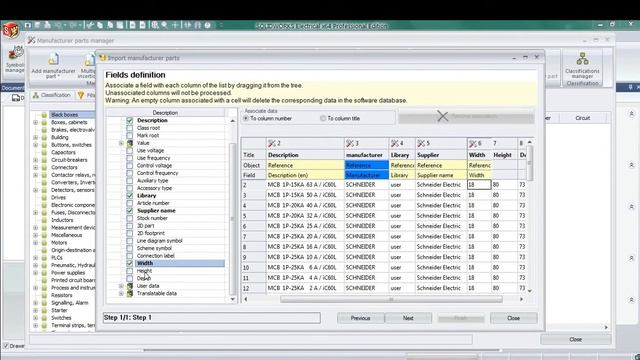This screenshot has width=640, height=360.
Task: Click the remove-association icon on column 4
Action: point(394,143)
